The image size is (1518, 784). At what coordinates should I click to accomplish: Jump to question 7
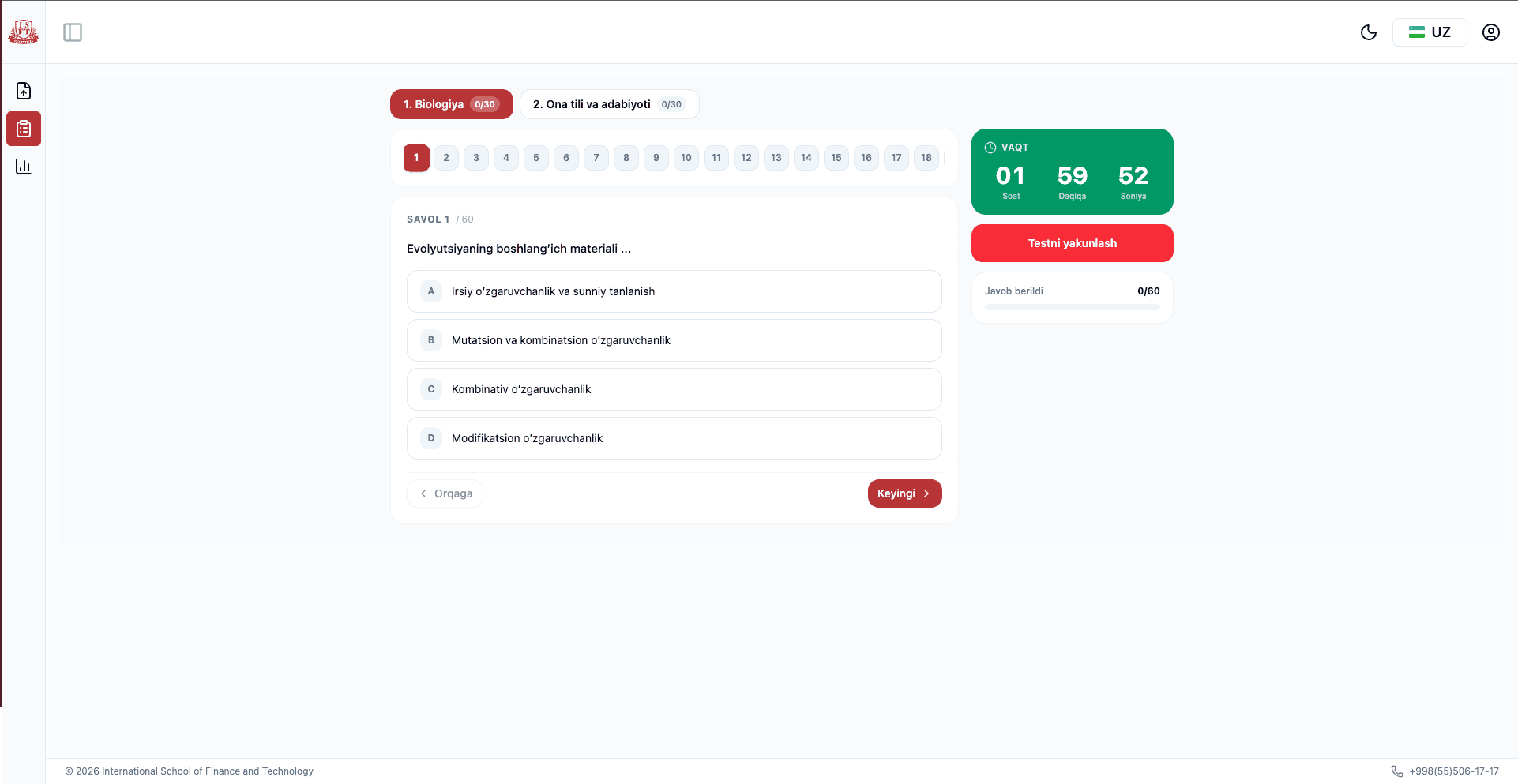[596, 158]
